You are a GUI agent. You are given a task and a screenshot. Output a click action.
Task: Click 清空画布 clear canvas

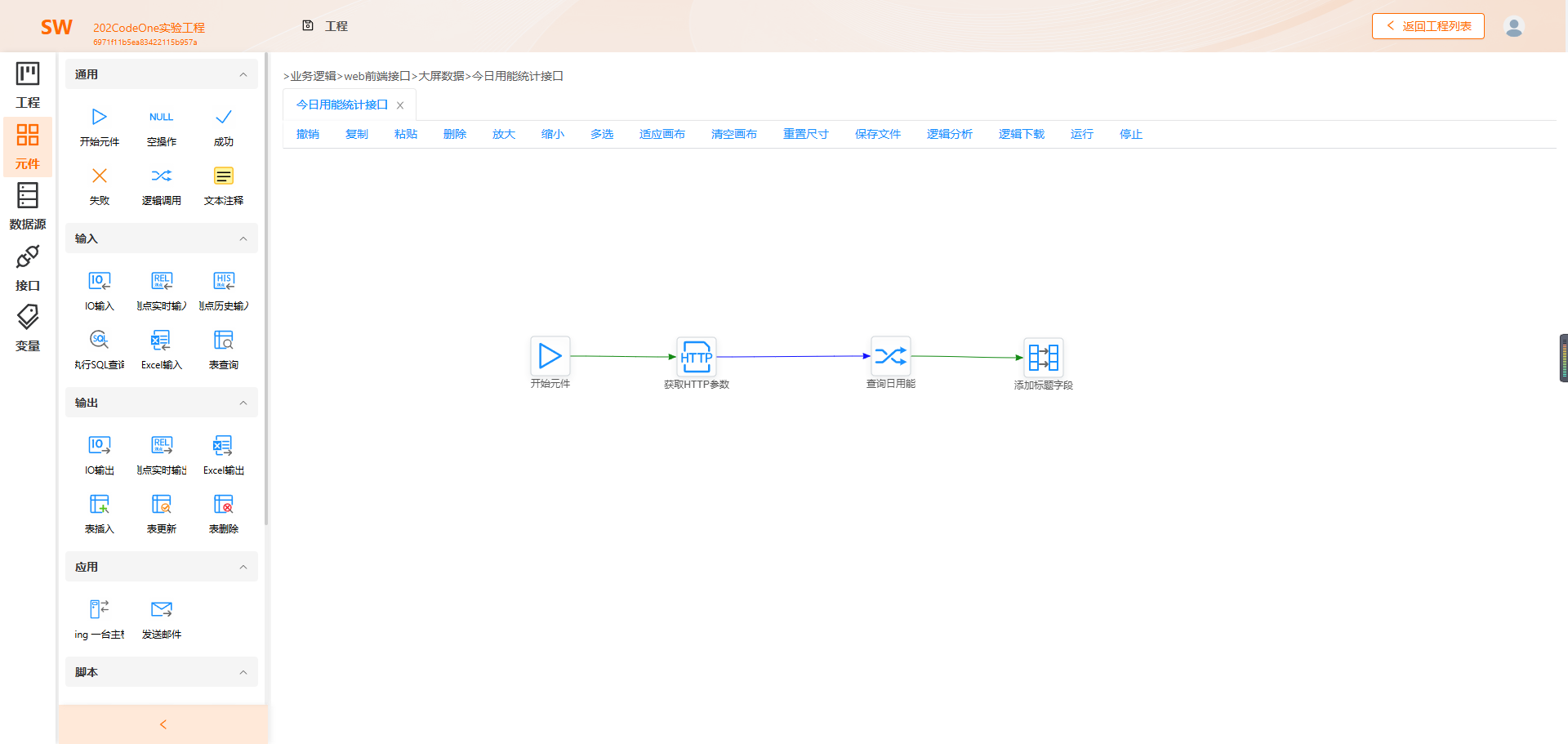coord(734,134)
